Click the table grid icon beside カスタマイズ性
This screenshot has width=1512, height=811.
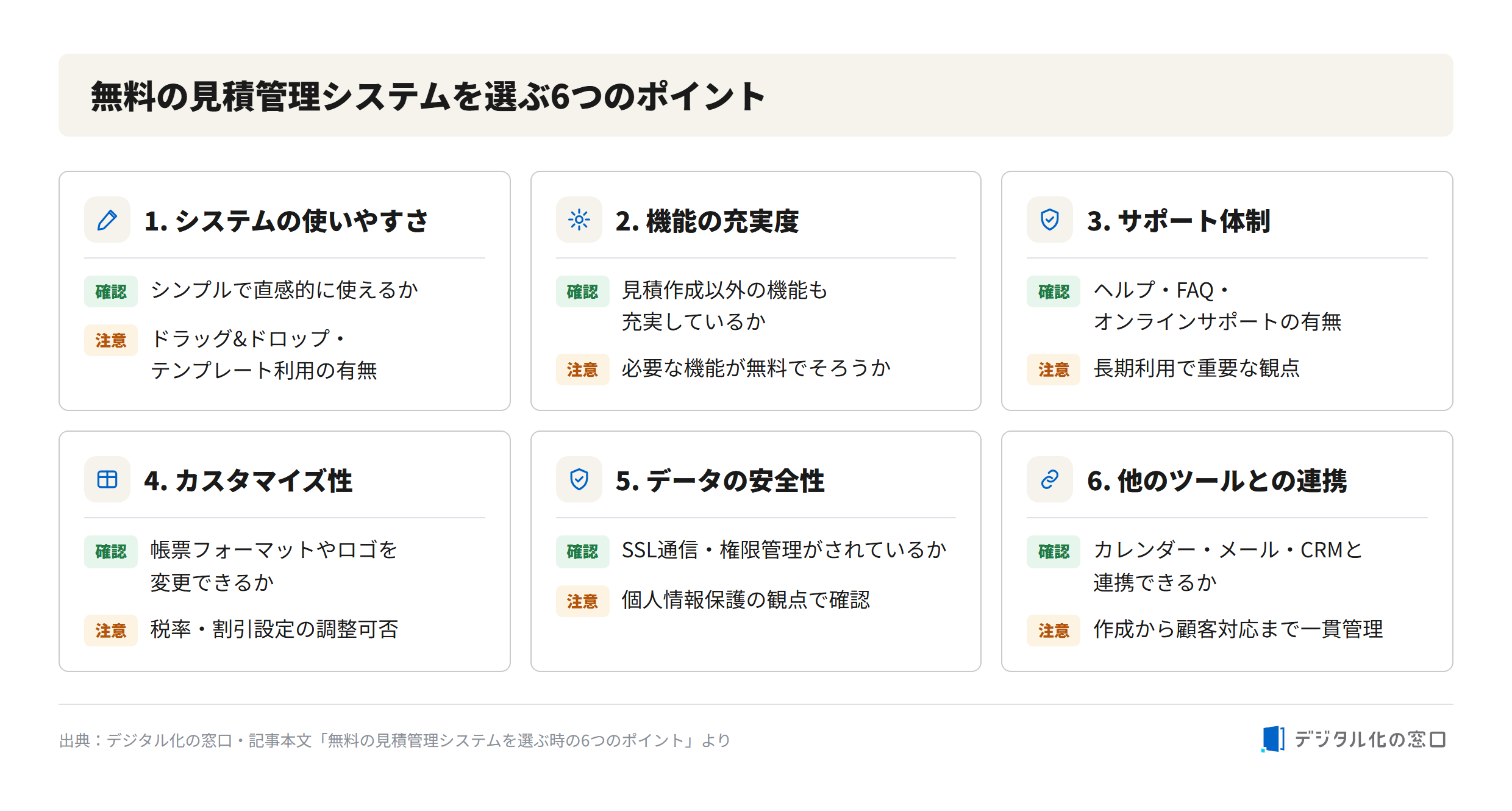(107, 479)
